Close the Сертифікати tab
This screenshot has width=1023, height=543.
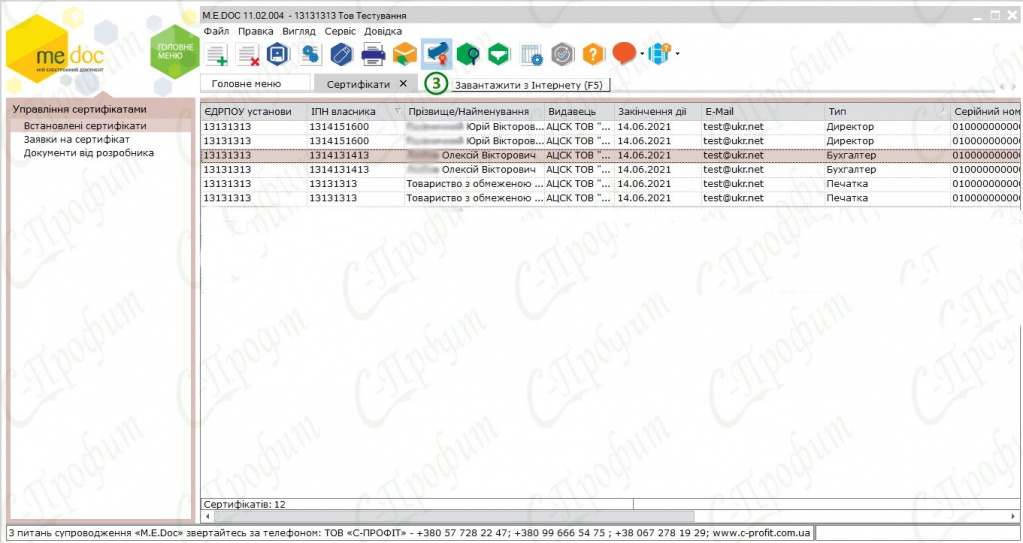tap(403, 84)
